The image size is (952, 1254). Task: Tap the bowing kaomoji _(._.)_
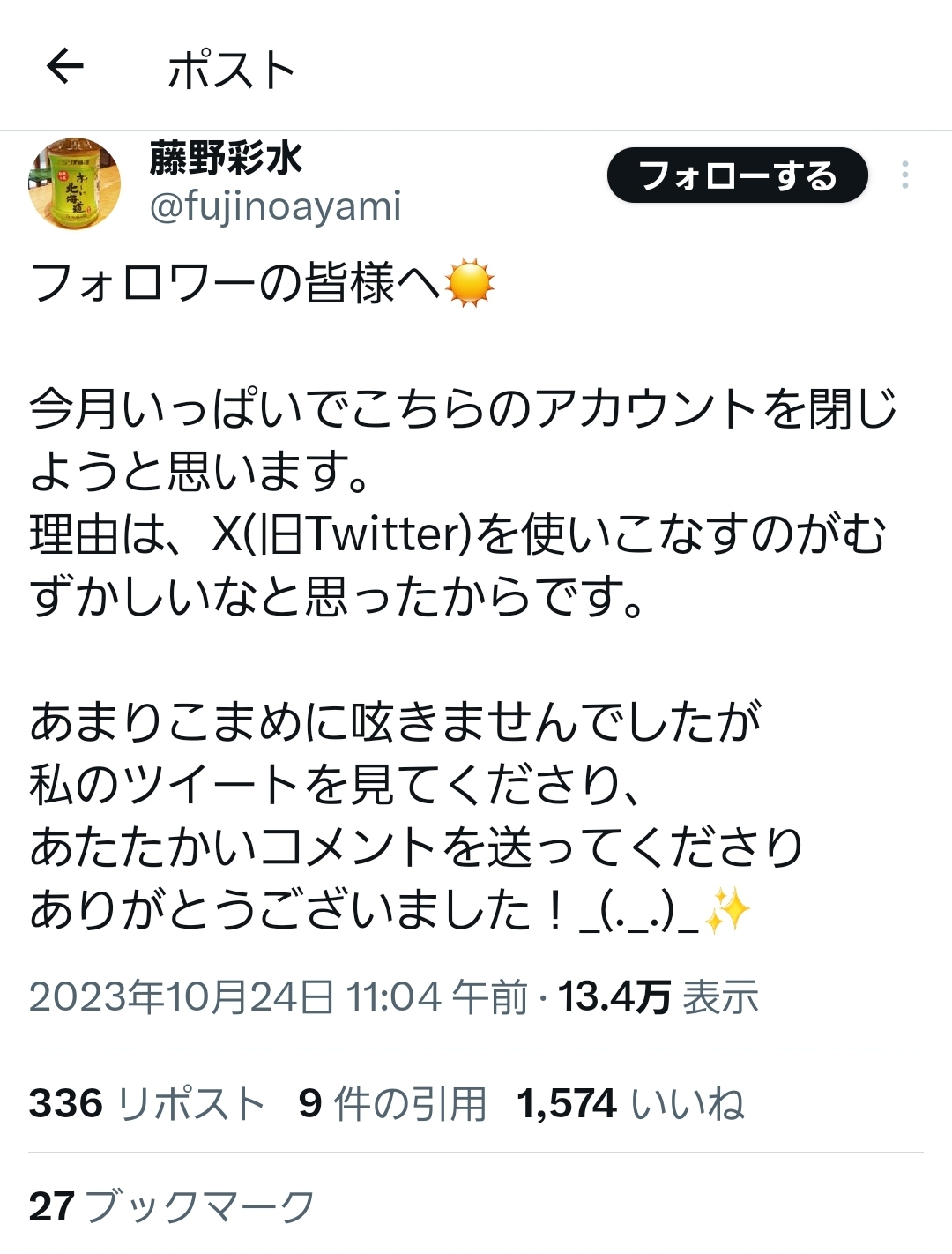(639, 913)
